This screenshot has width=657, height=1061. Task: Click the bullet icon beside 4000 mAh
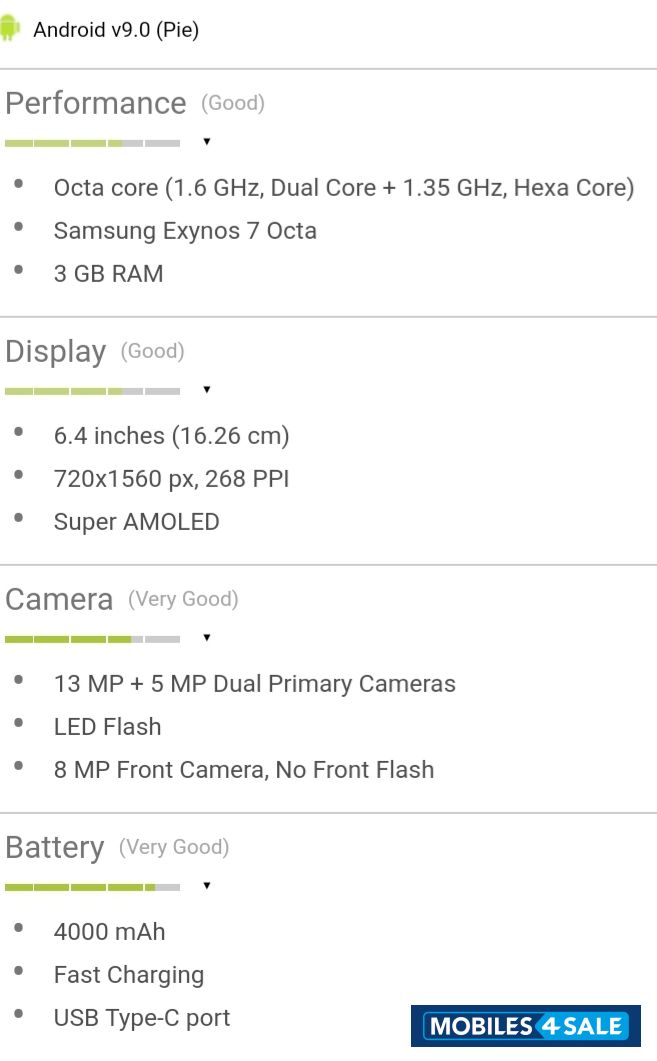tap(19, 928)
